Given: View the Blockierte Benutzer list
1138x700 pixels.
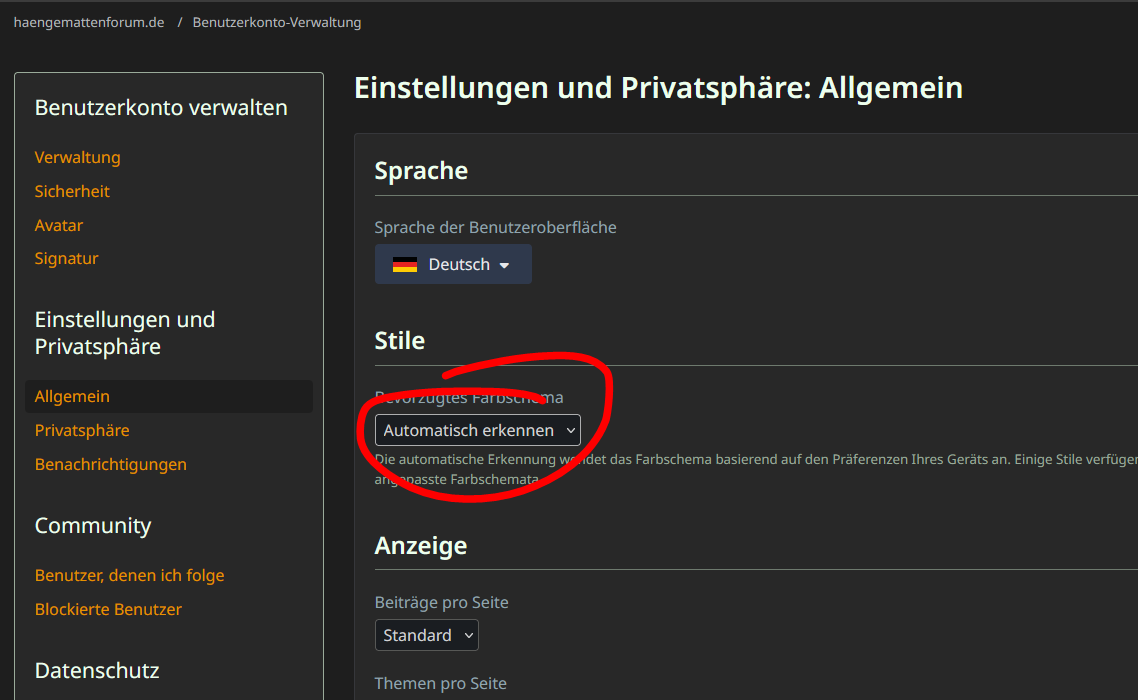Looking at the screenshot, I should pyautogui.click(x=108, y=609).
